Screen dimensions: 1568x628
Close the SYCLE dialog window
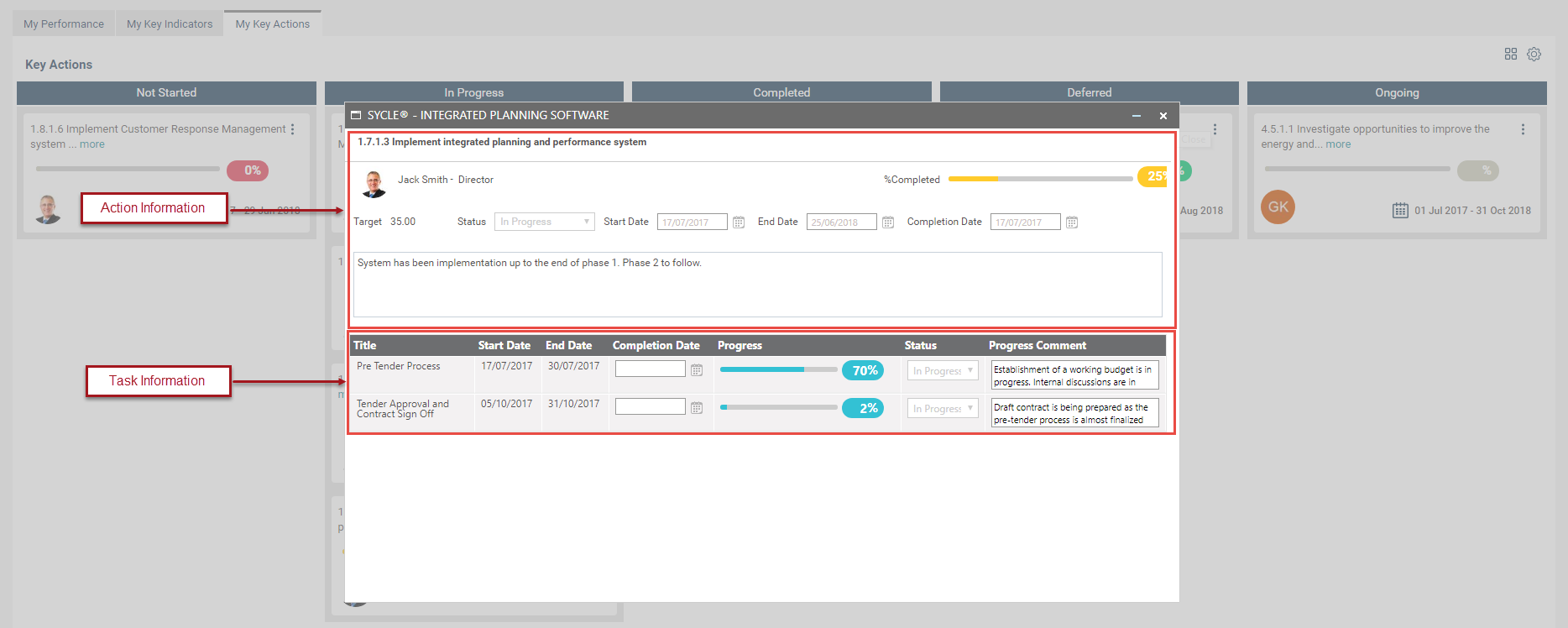point(1163,116)
